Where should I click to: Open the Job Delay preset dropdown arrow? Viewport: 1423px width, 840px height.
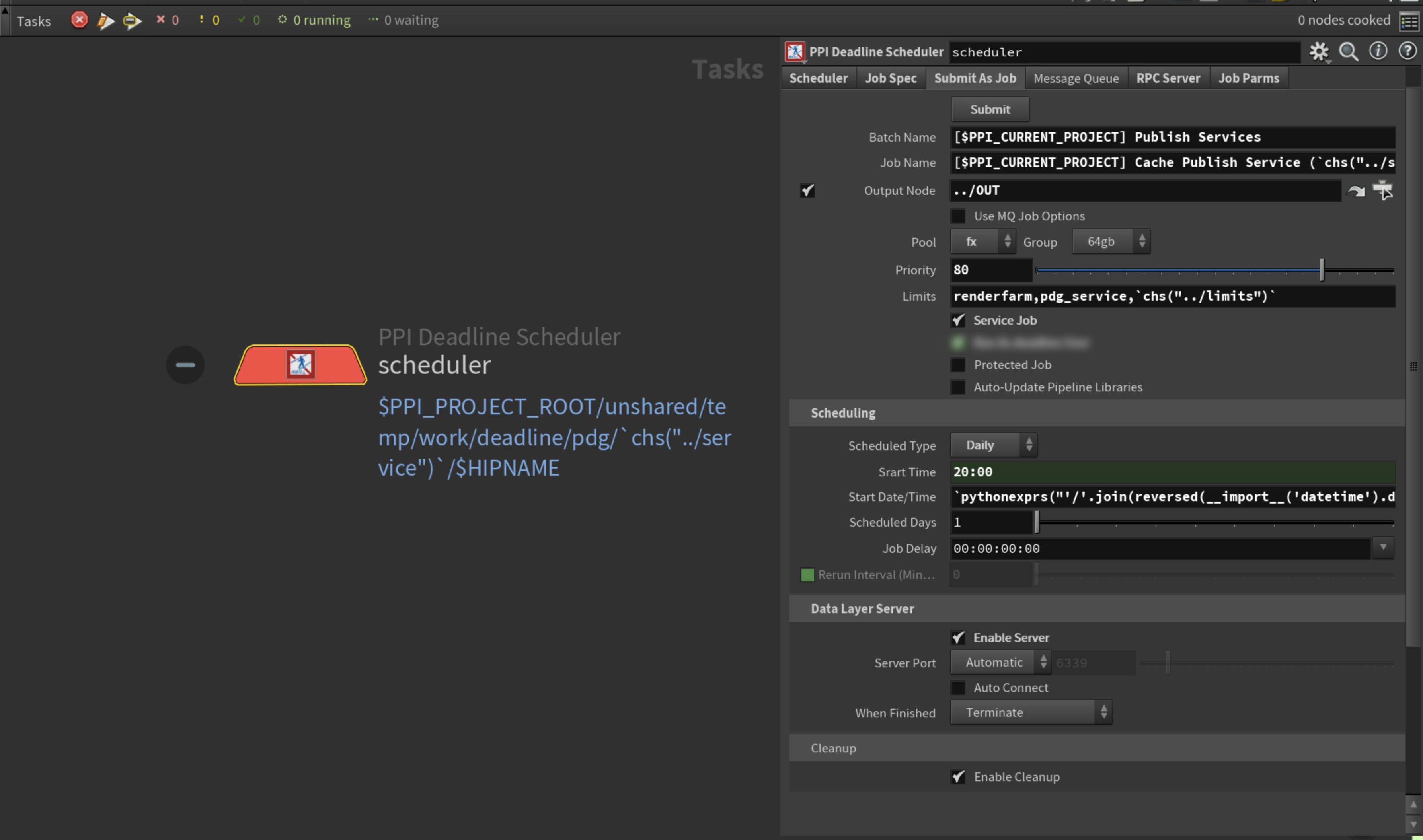pyautogui.click(x=1383, y=548)
